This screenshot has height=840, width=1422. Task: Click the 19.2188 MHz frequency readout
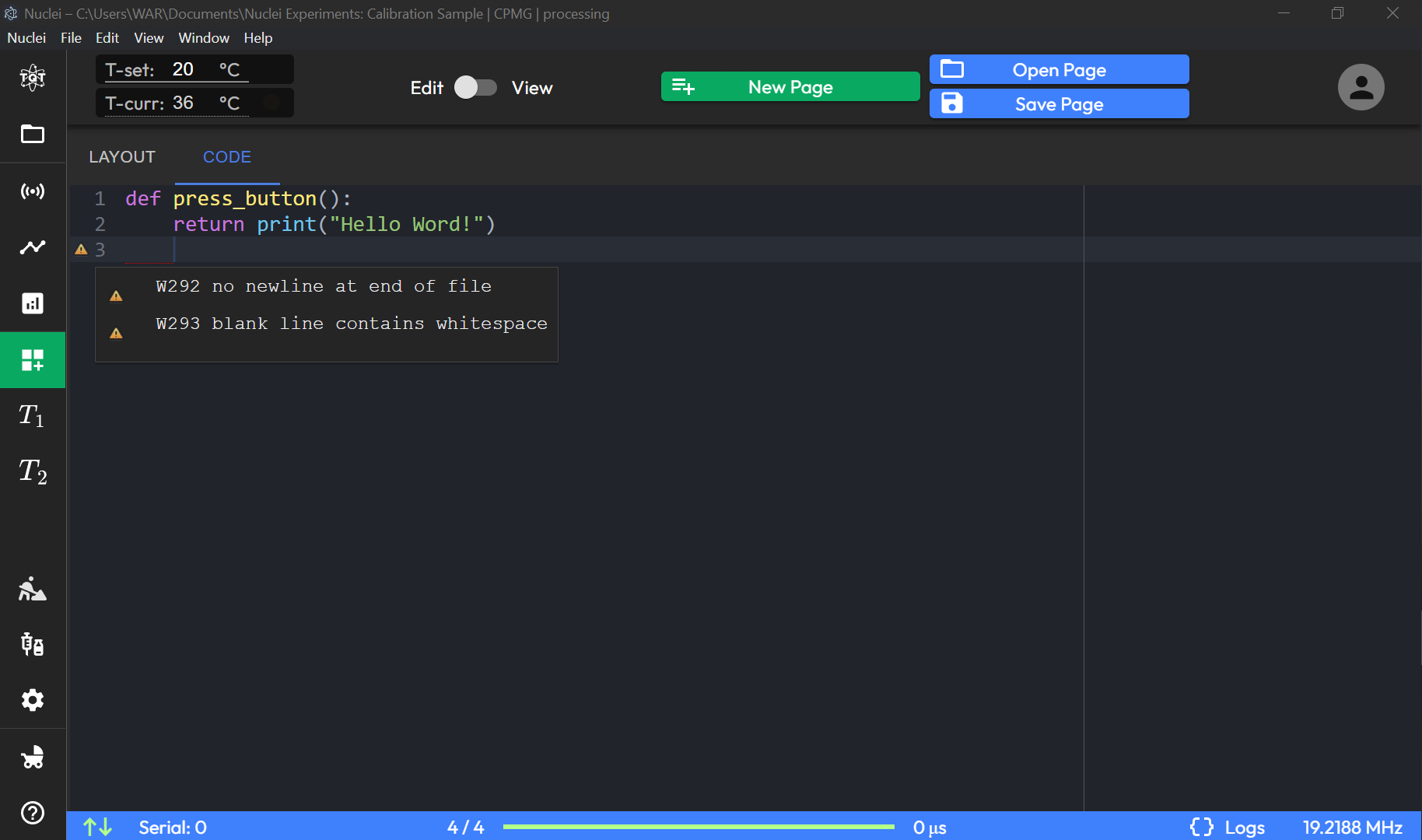(1353, 828)
